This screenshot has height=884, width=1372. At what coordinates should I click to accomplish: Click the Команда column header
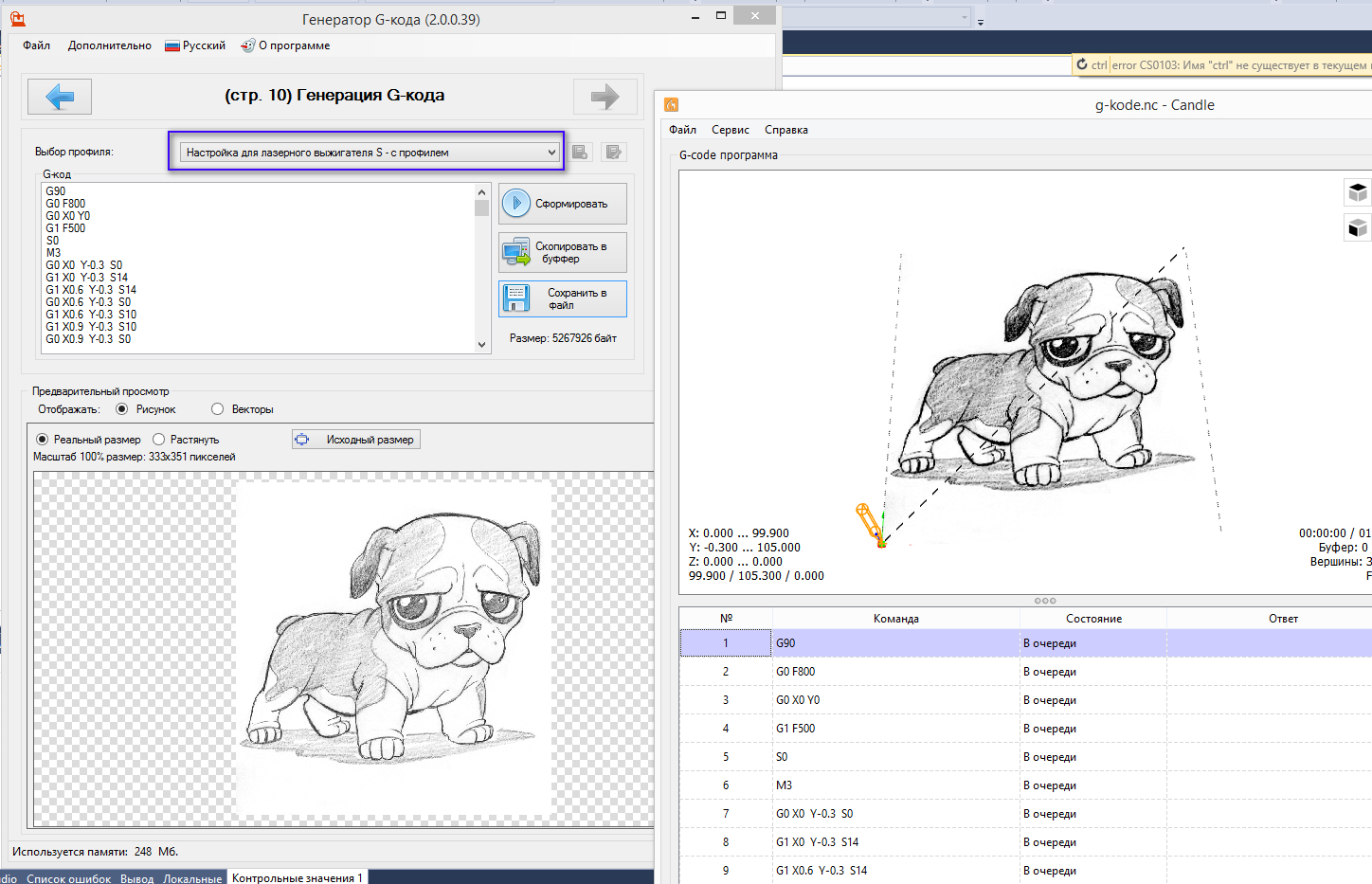(x=896, y=619)
